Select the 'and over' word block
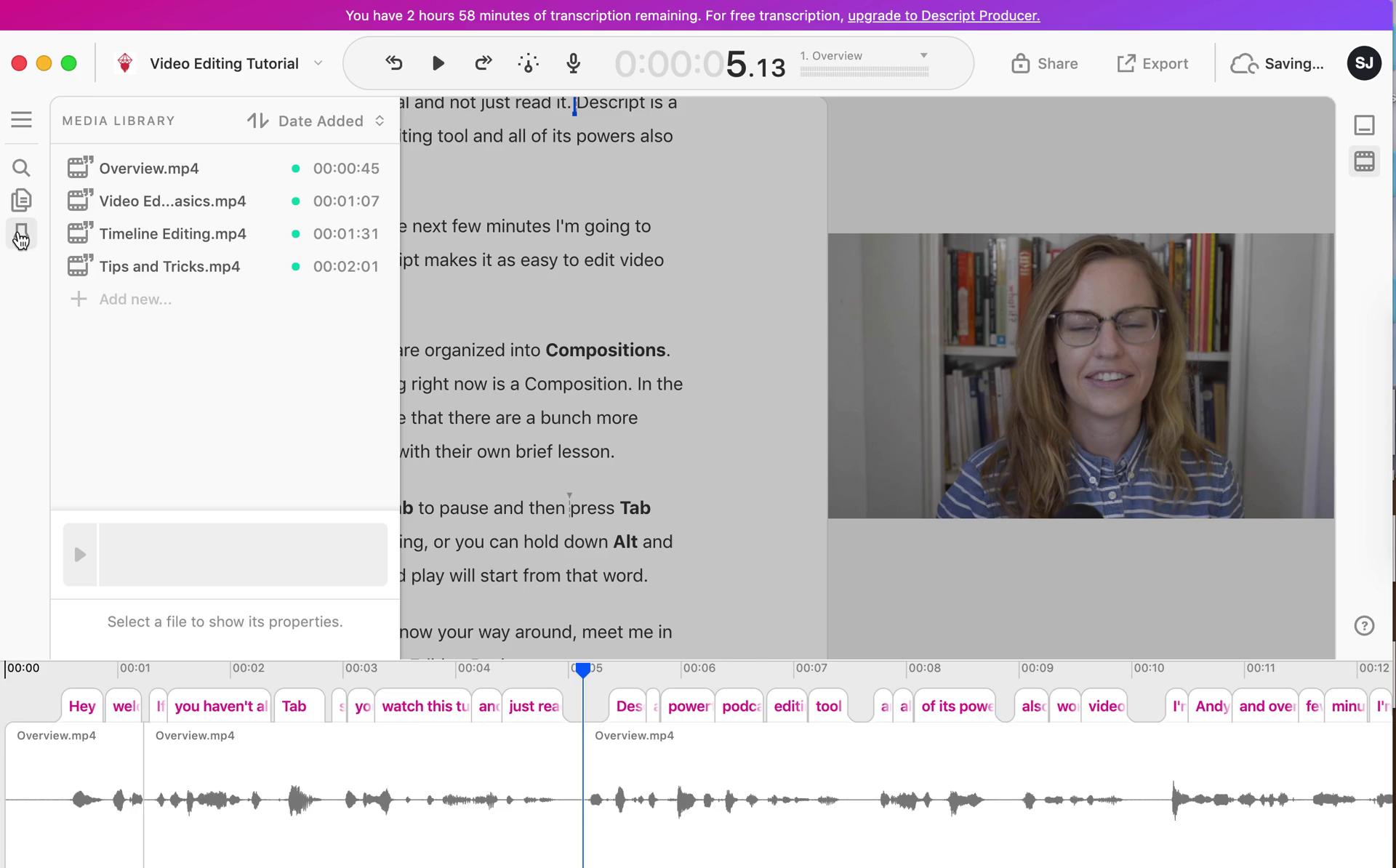Screen dimensions: 1396x868 (1265, 706)
